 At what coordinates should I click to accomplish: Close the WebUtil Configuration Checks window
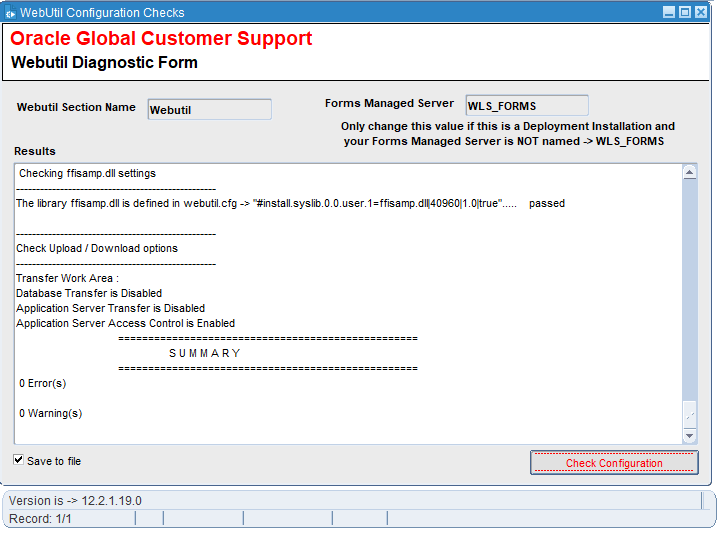click(700, 12)
